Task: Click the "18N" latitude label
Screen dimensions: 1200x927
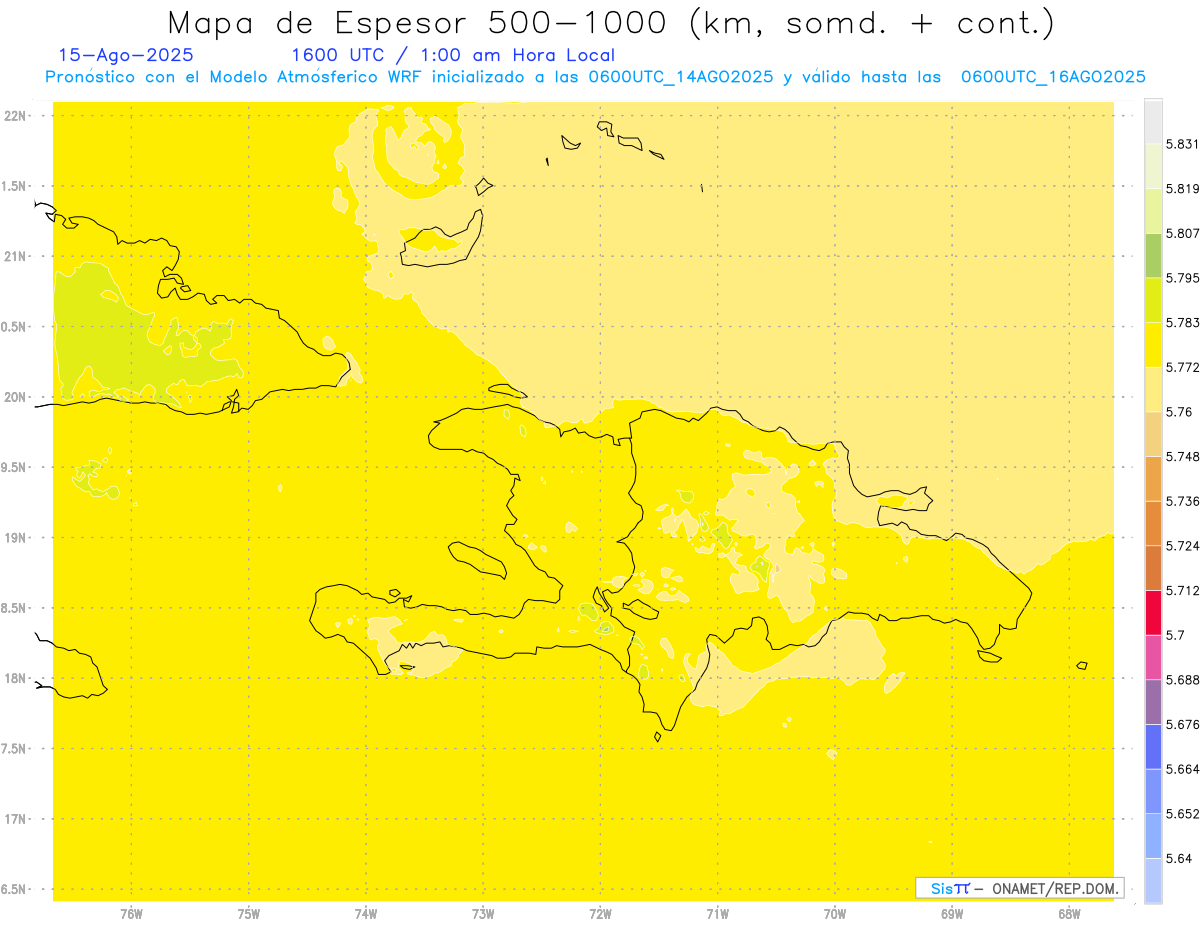Action: click(14, 678)
